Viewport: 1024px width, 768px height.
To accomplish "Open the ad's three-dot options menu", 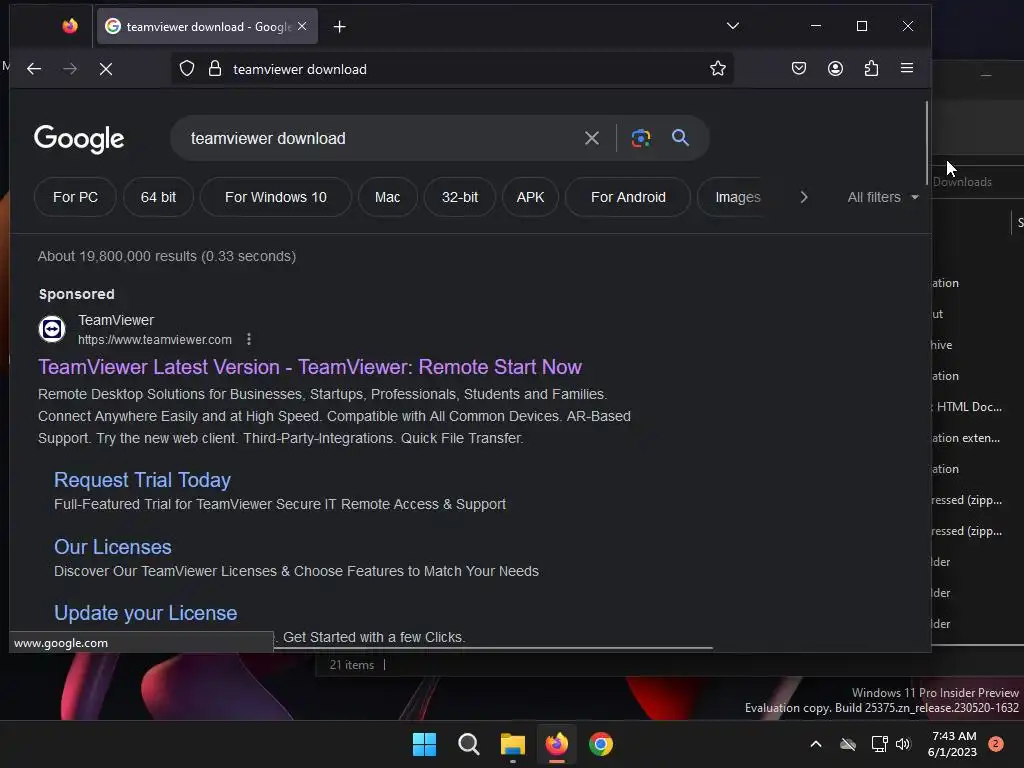I will coord(249,340).
